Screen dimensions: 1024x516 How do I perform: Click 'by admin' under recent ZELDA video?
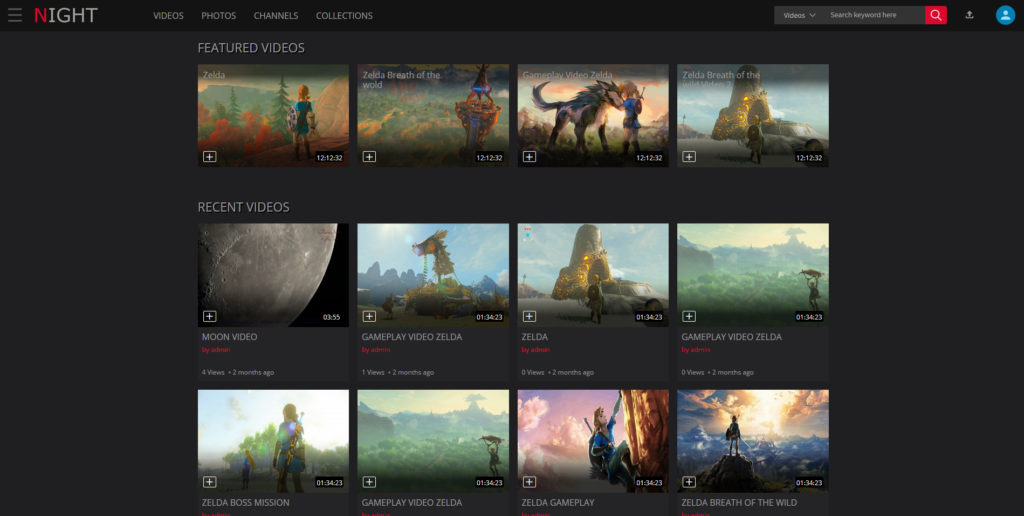[x=536, y=350]
